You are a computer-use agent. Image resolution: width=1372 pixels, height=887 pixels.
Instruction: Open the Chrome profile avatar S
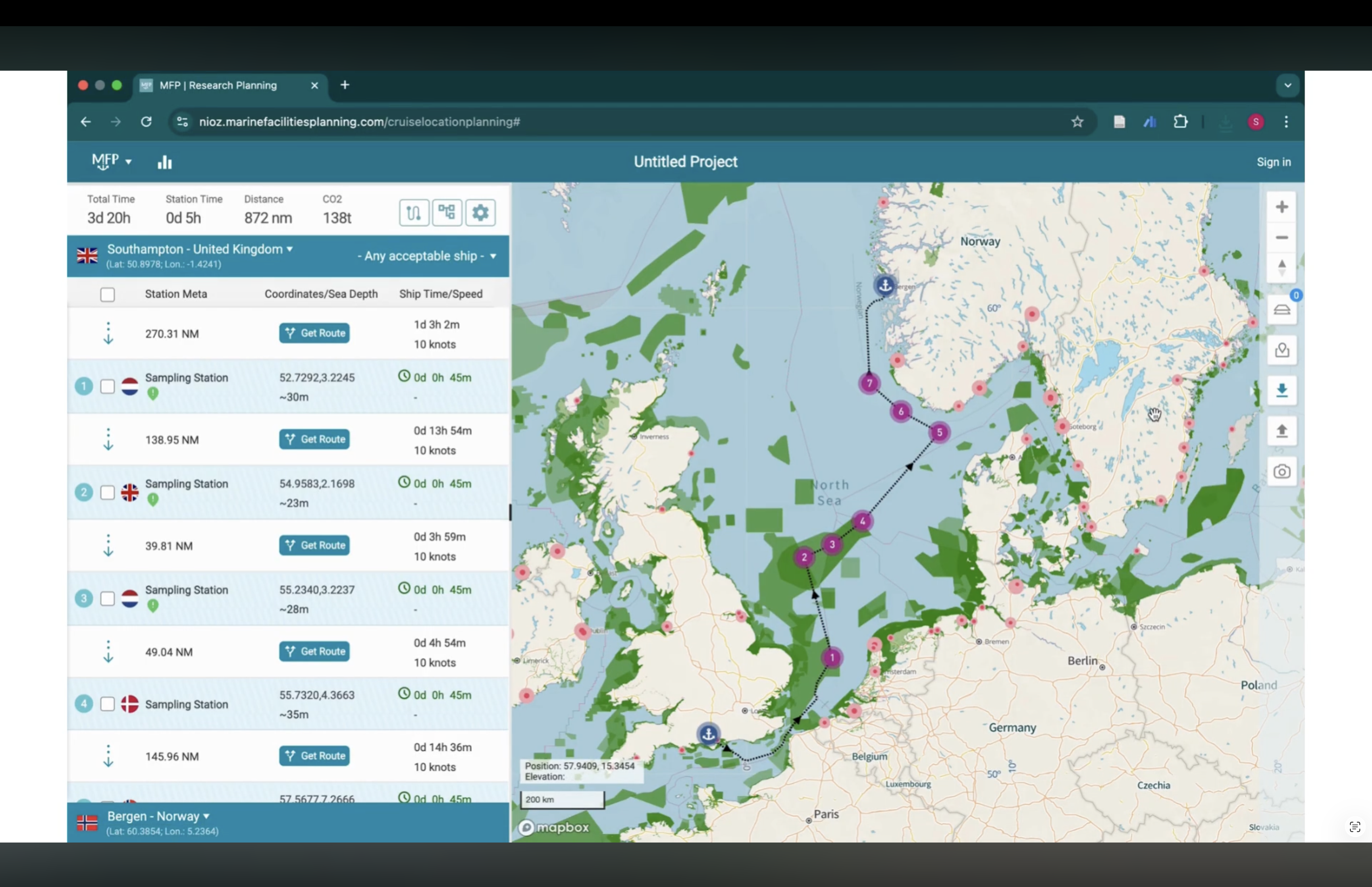[x=1256, y=121]
